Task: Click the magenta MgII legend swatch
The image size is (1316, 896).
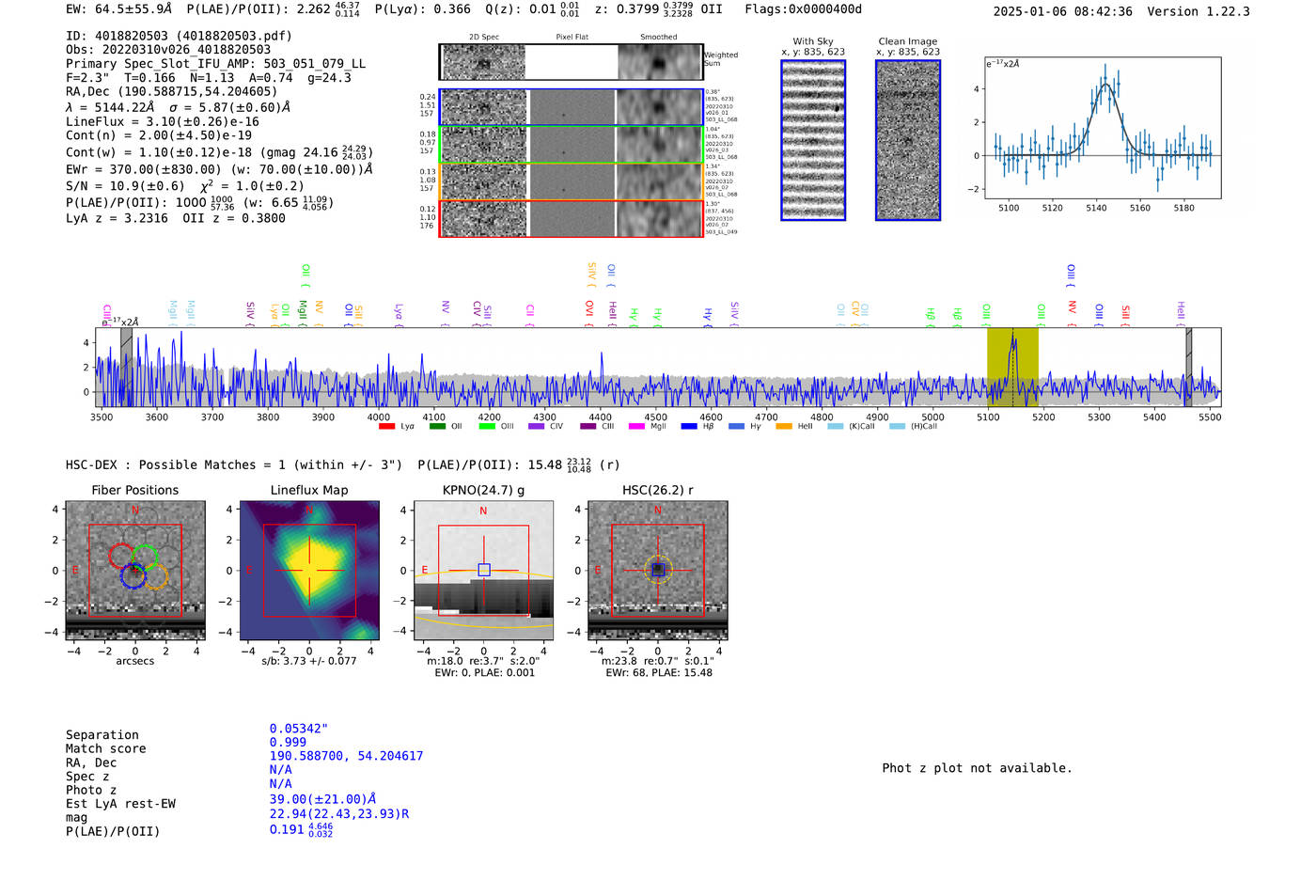Action: point(637,427)
